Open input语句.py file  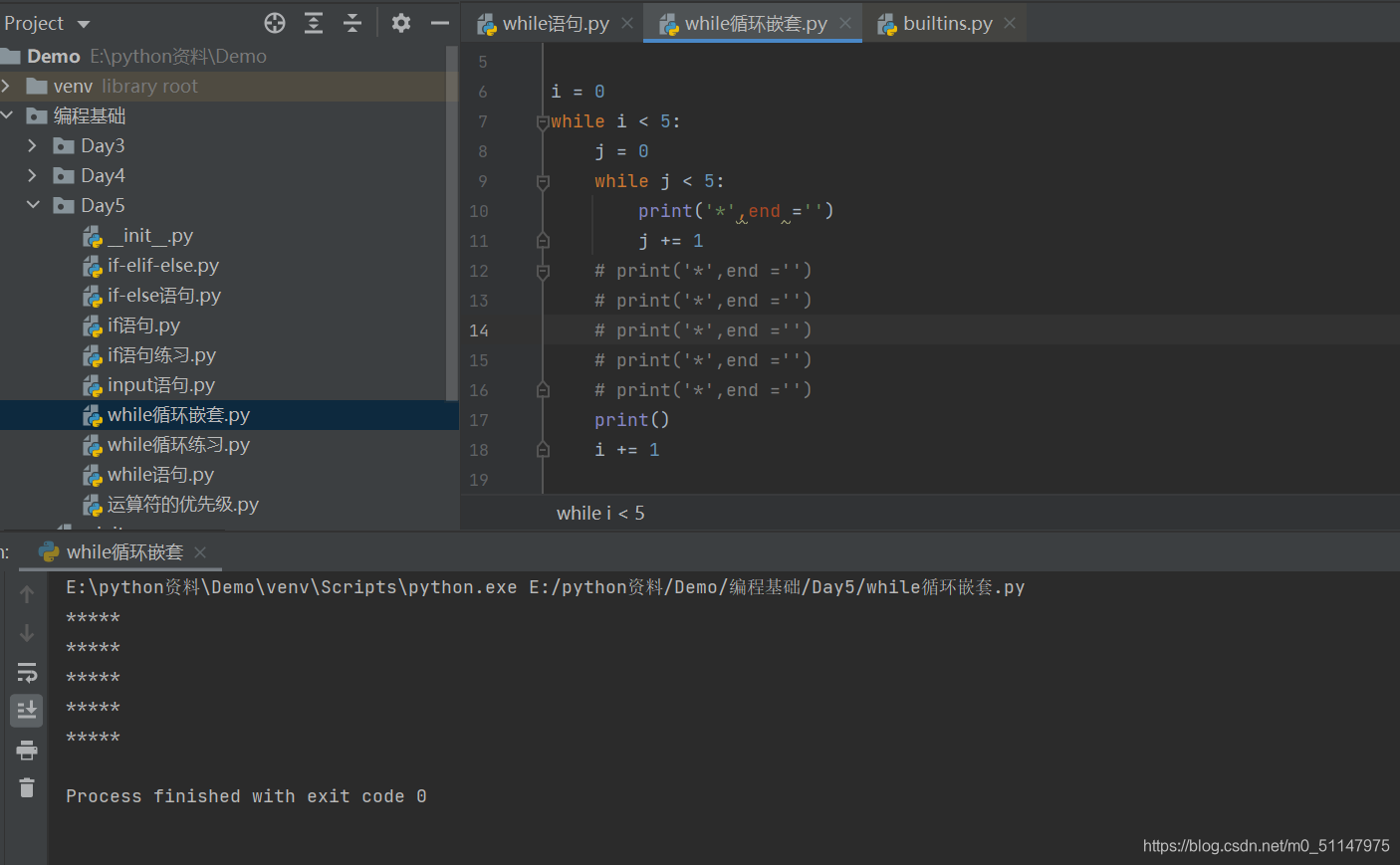149,385
